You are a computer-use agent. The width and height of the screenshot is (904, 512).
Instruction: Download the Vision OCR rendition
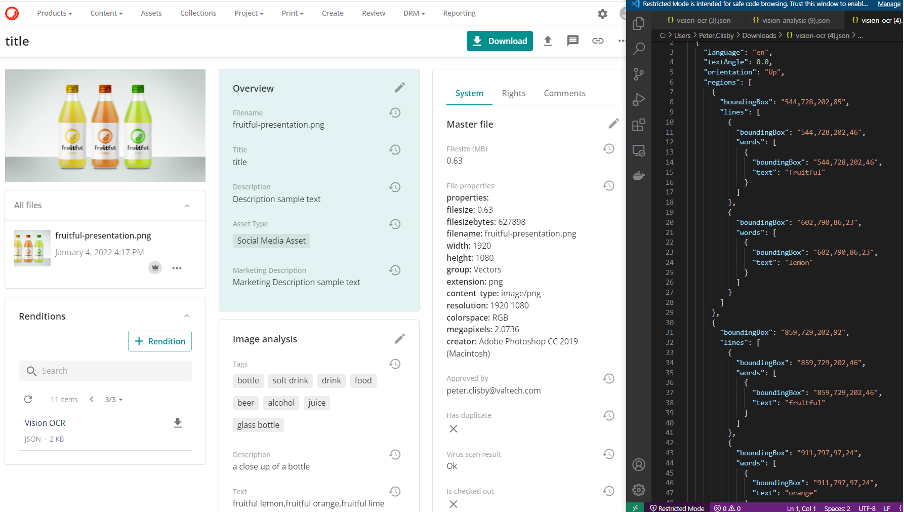178,423
